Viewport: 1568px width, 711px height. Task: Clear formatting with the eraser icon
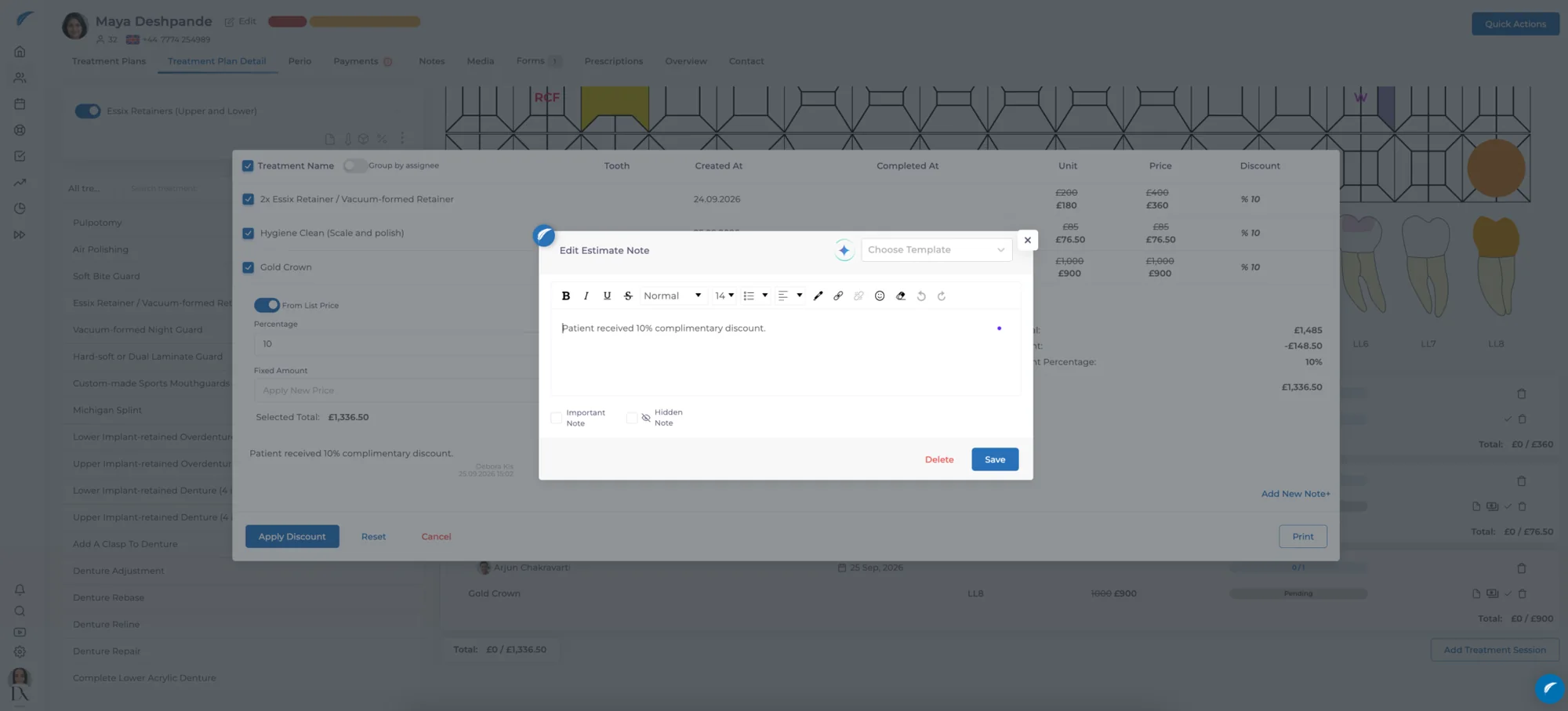(900, 296)
